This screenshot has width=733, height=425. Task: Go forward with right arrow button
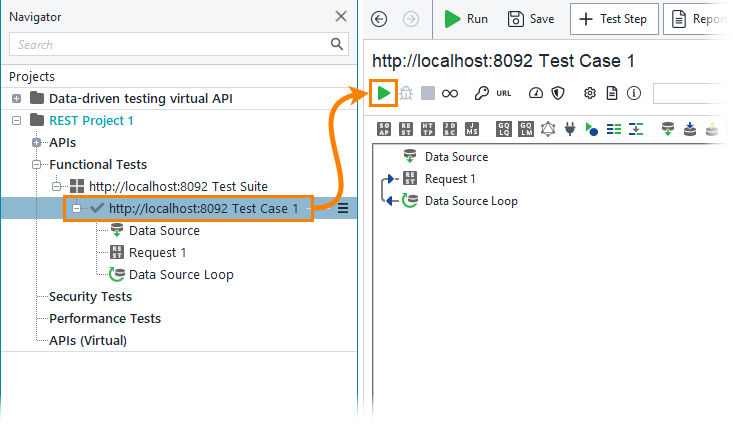tap(411, 19)
